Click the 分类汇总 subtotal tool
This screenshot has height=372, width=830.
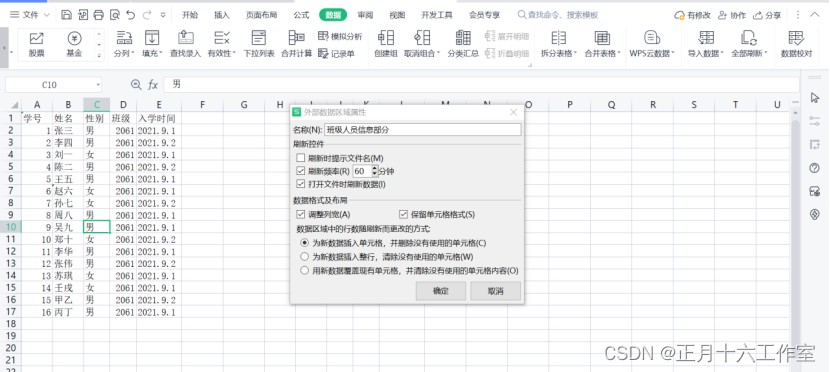[x=463, y=44]
